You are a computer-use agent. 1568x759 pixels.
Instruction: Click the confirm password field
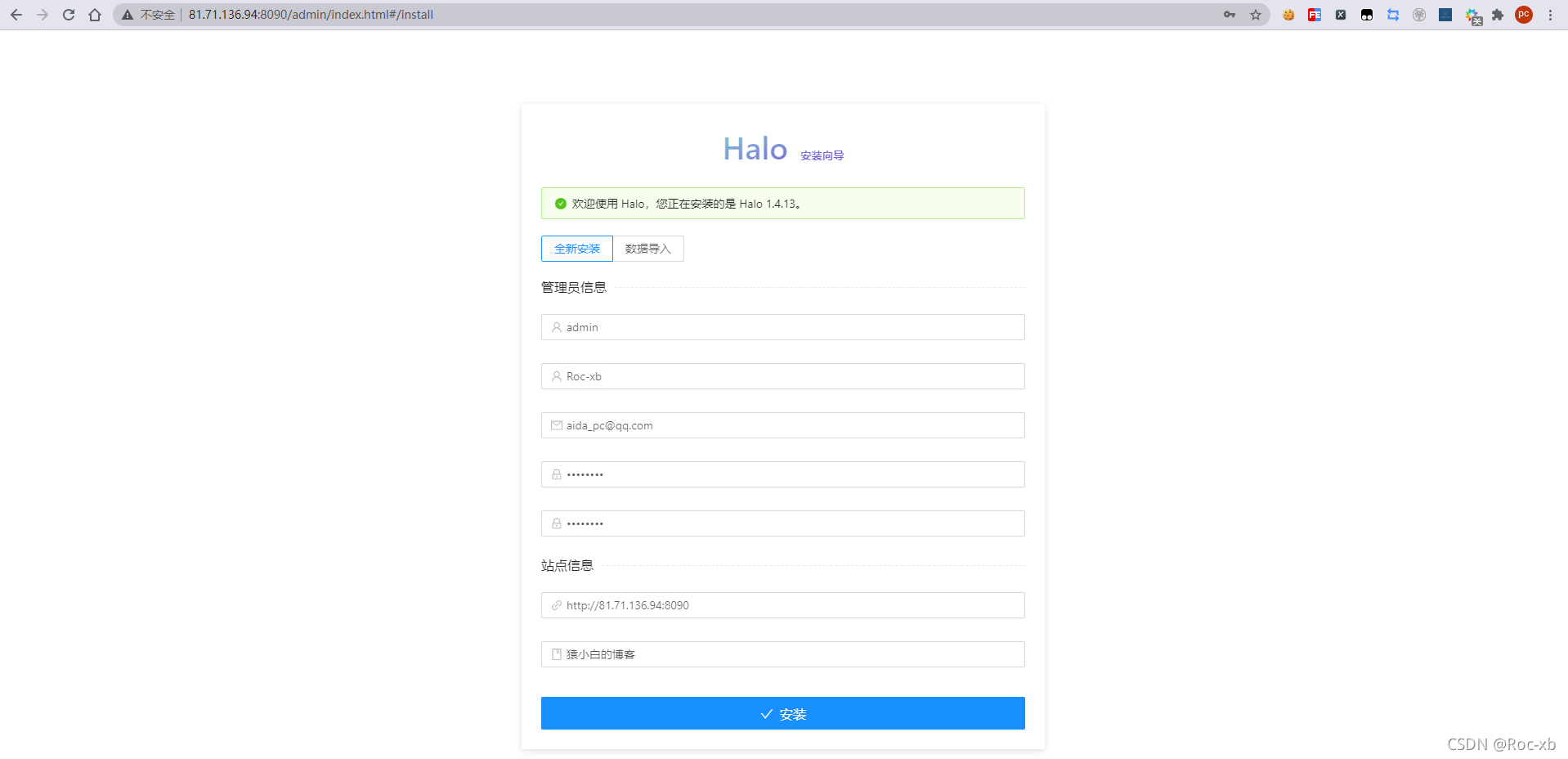tap(783, 523)
